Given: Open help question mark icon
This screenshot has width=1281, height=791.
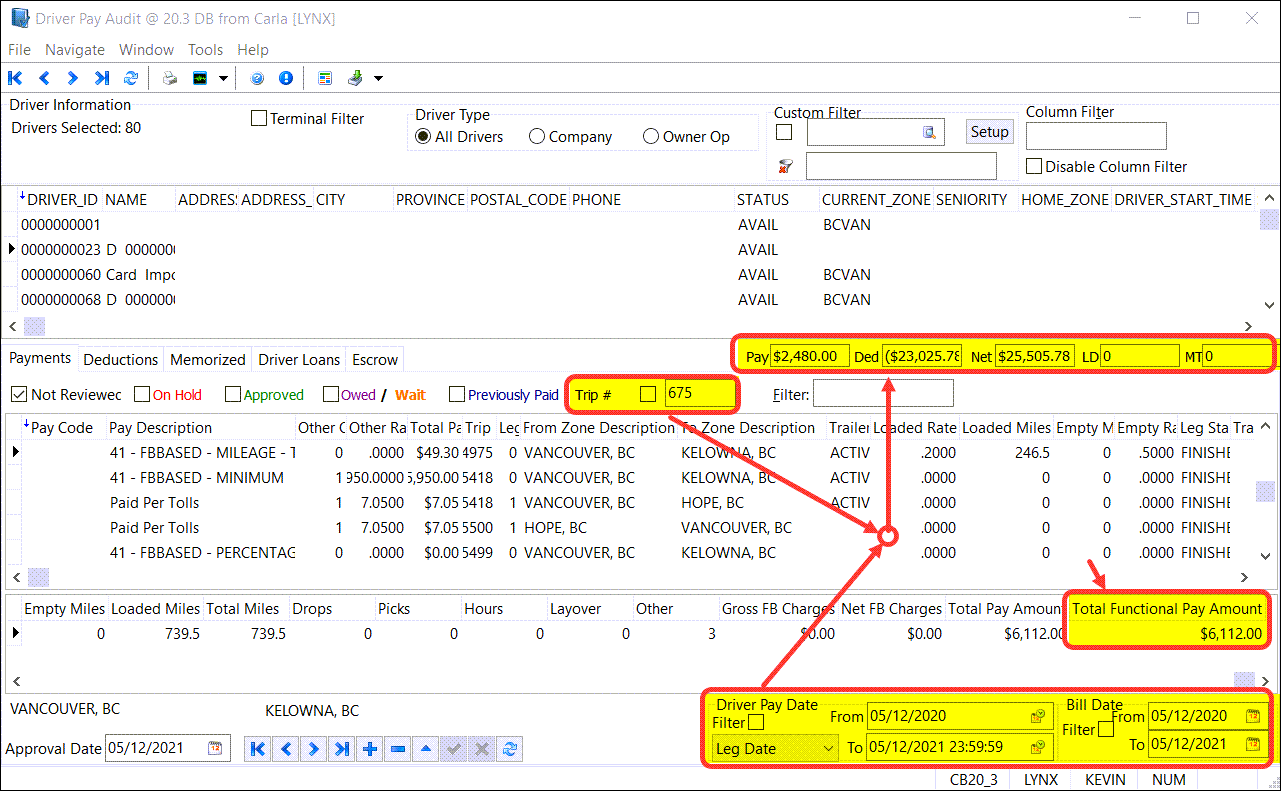Looking at the screenshot, I should (x=257, y=78).
